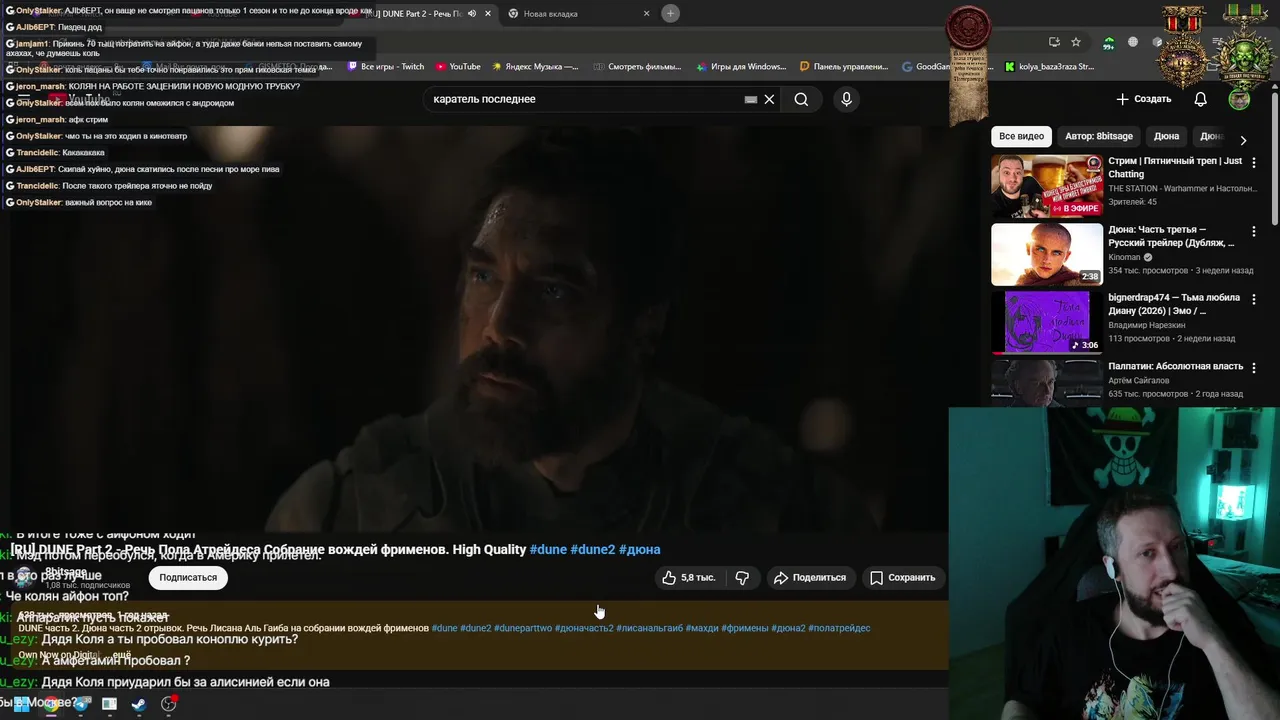Click the YouTube search magnifier button

pyautogui.click(x=801, y=99)
